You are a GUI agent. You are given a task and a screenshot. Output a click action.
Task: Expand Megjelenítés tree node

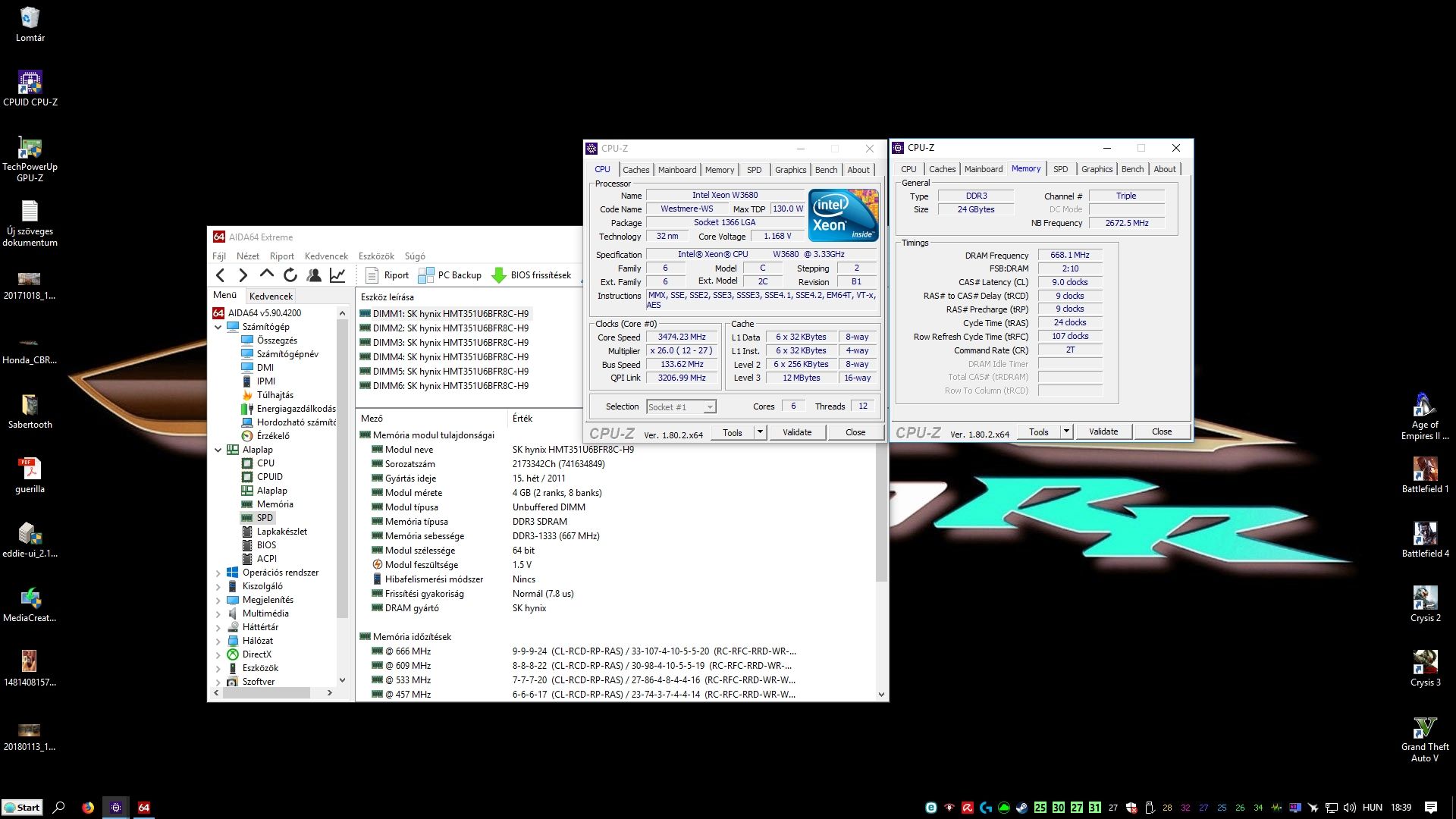pyautogui.click(x=218, y=601)
